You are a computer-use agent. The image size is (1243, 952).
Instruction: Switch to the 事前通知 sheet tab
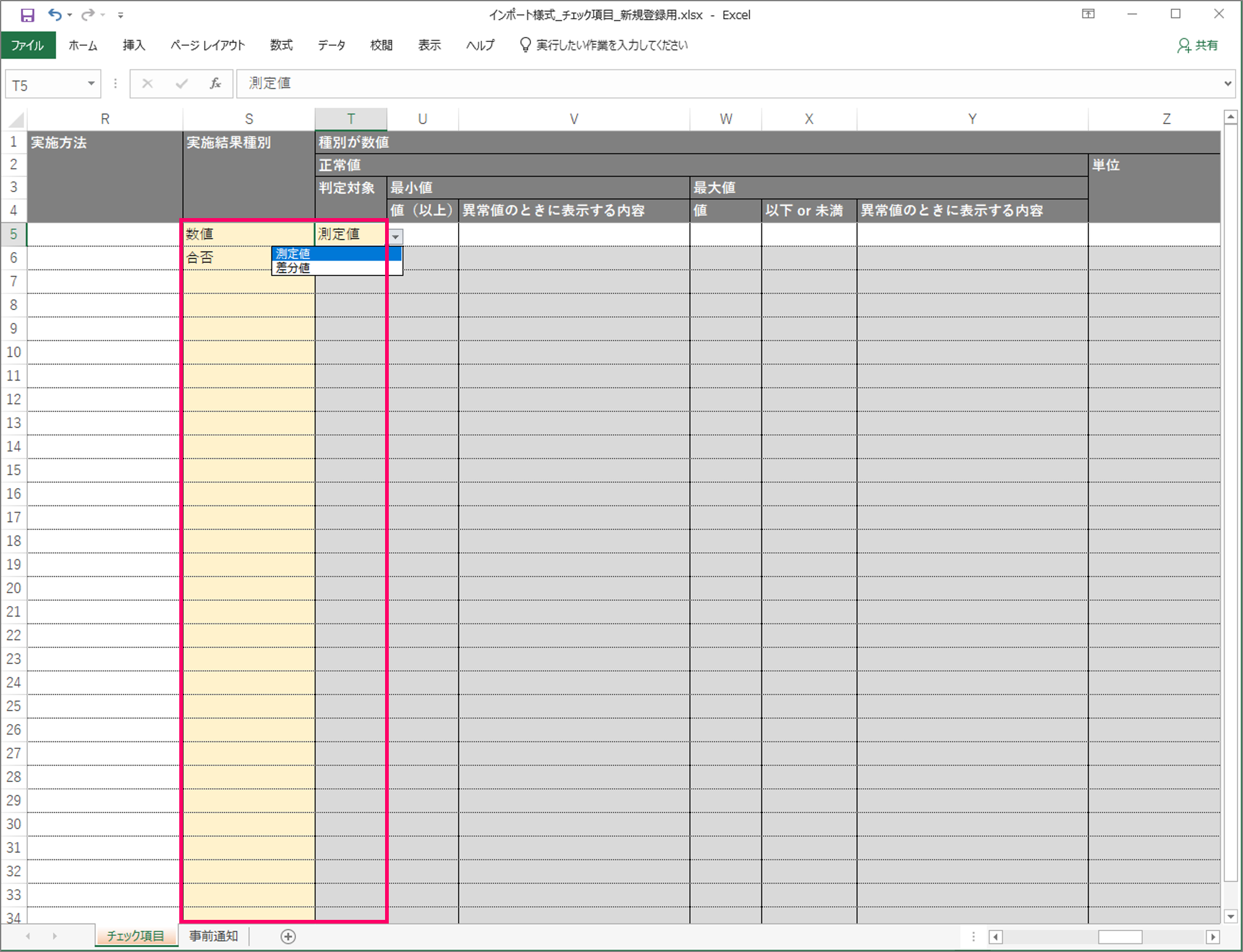click(x=213, y=936)
